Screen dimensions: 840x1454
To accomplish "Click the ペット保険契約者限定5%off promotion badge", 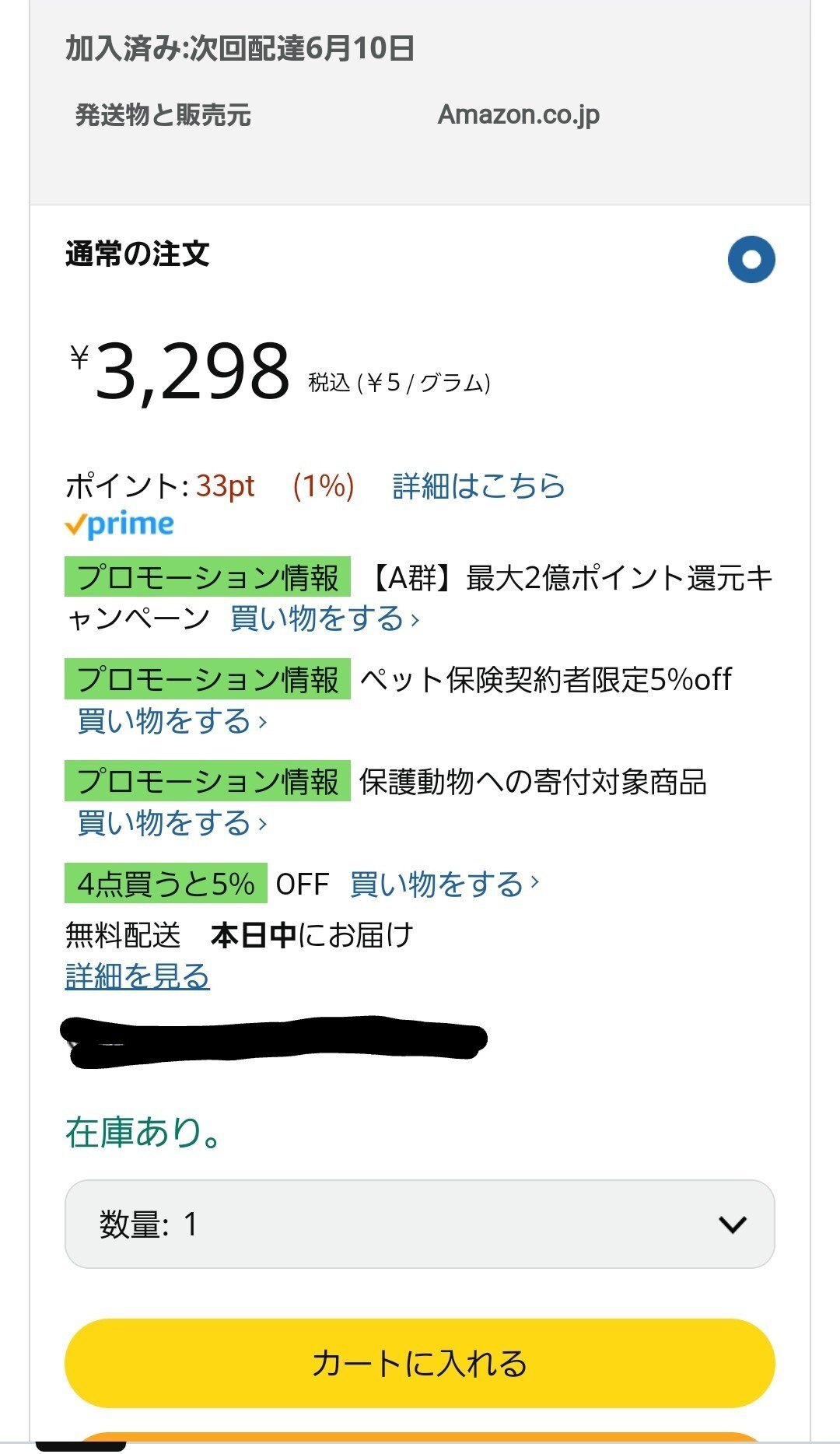I will tap(208, 679).
